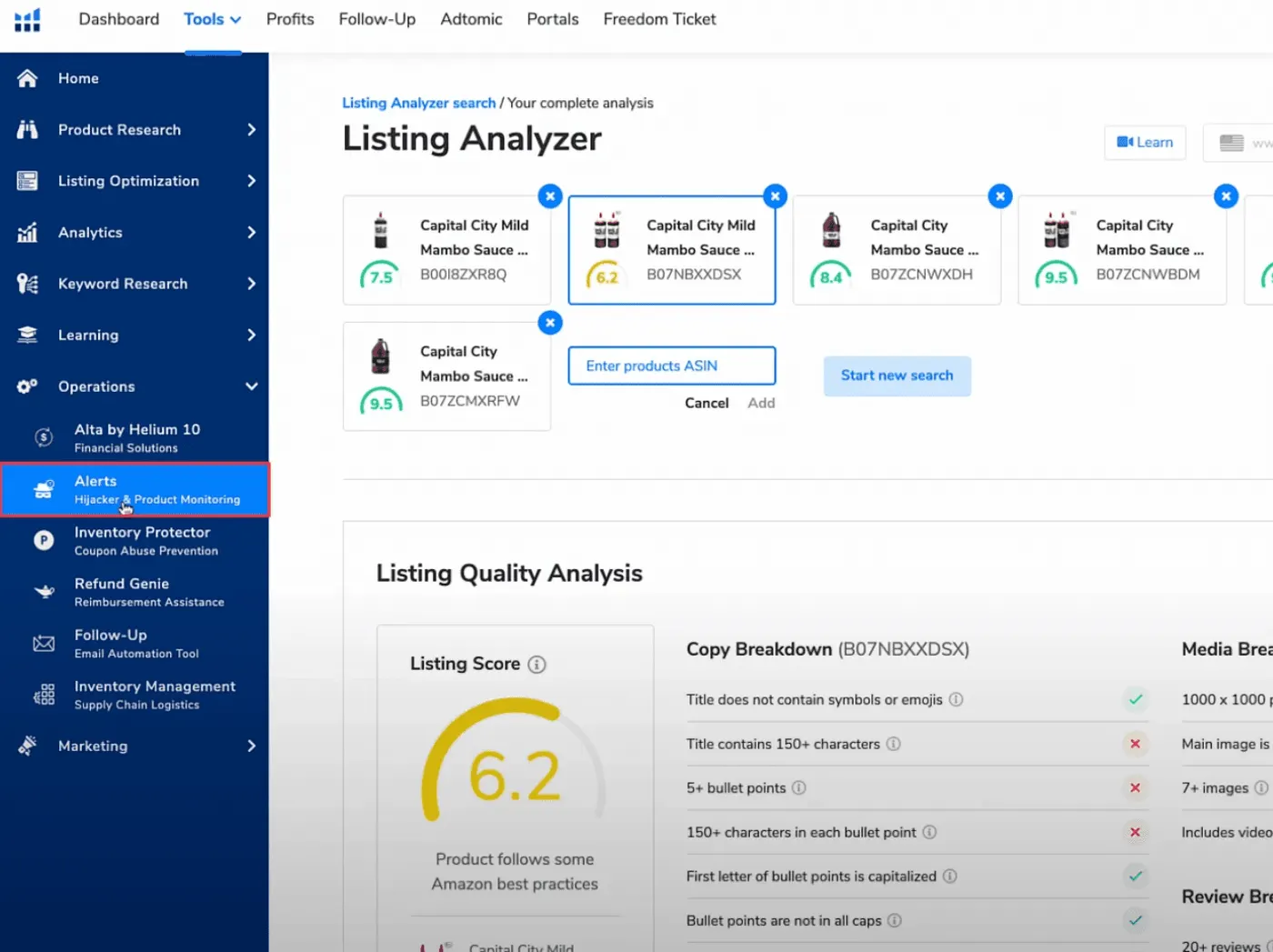Open the Dashboard tab

pos(119,19)
